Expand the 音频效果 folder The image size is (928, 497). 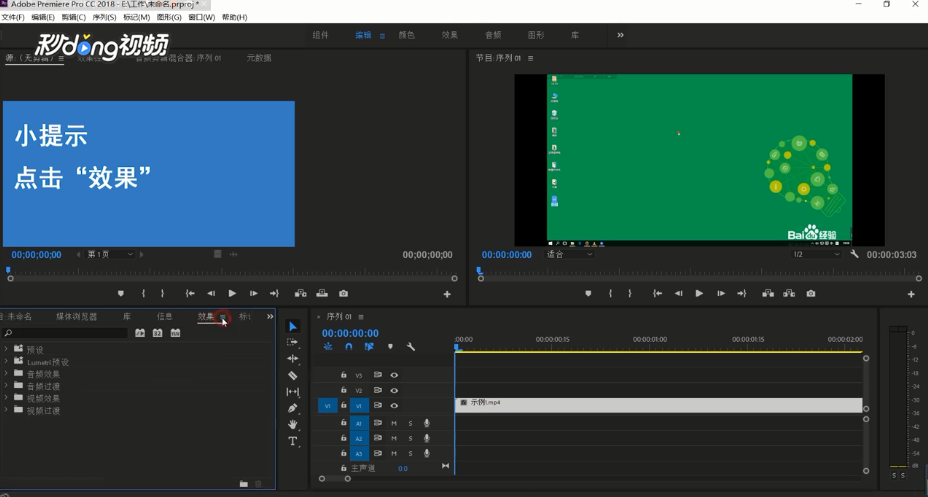click(6, 373)
